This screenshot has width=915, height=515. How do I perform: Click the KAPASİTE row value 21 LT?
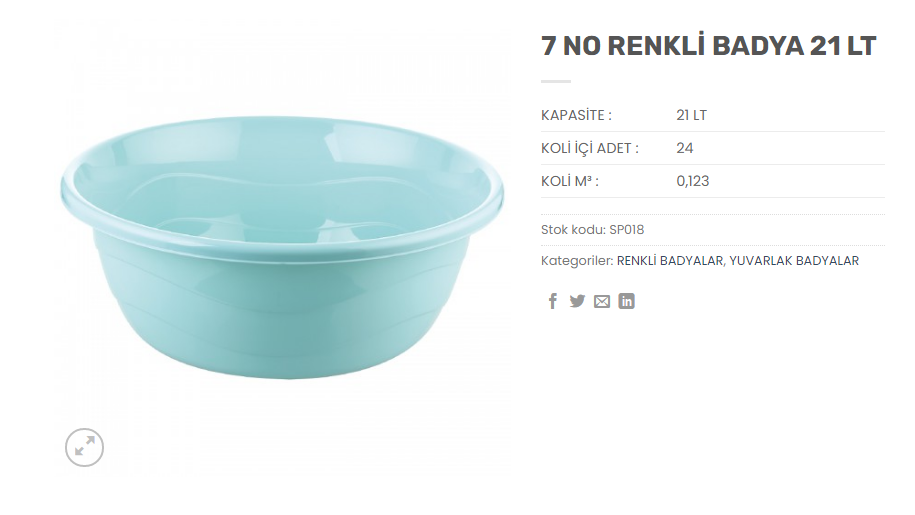pos(692,115)
